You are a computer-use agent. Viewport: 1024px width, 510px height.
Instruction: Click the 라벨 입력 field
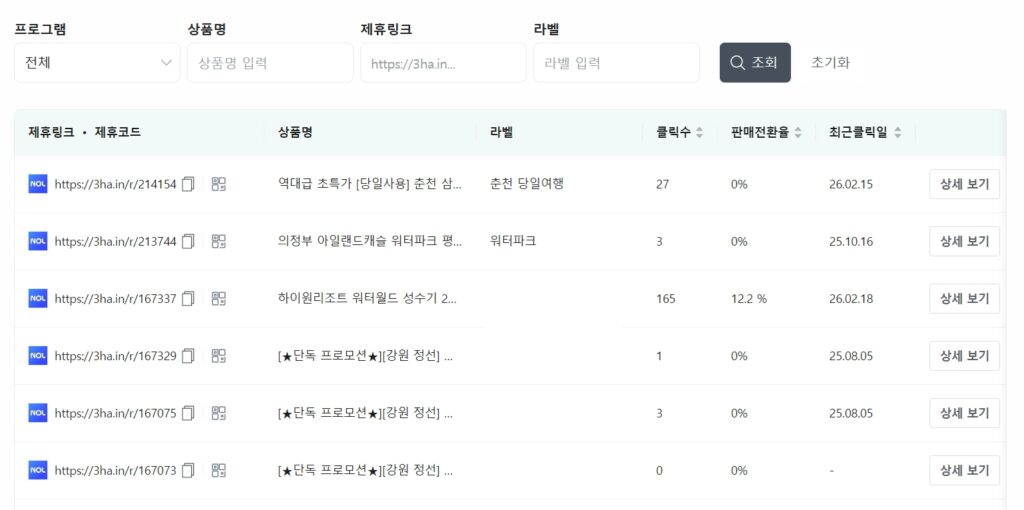(616, 63)
